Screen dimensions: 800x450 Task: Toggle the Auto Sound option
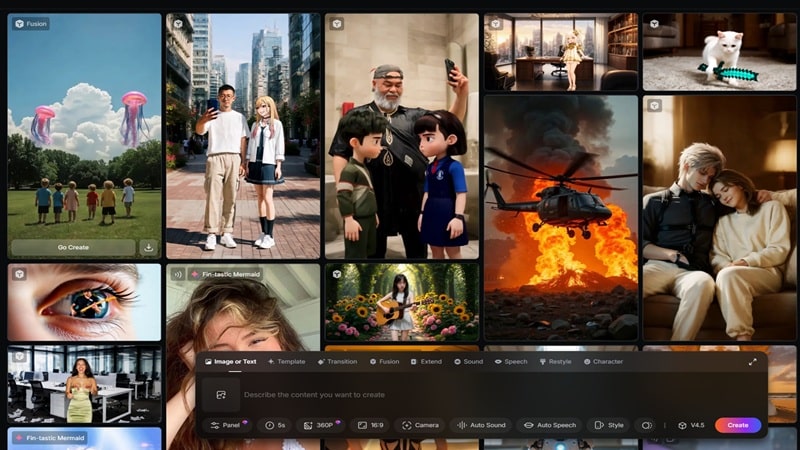479,425
